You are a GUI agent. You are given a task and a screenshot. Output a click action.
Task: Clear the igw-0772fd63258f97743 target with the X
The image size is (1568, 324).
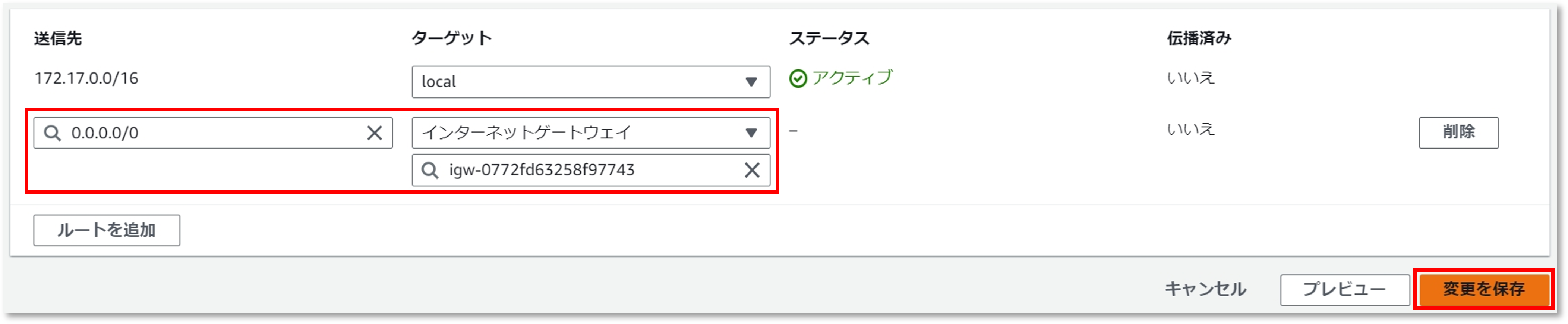[x=752, y=170]
